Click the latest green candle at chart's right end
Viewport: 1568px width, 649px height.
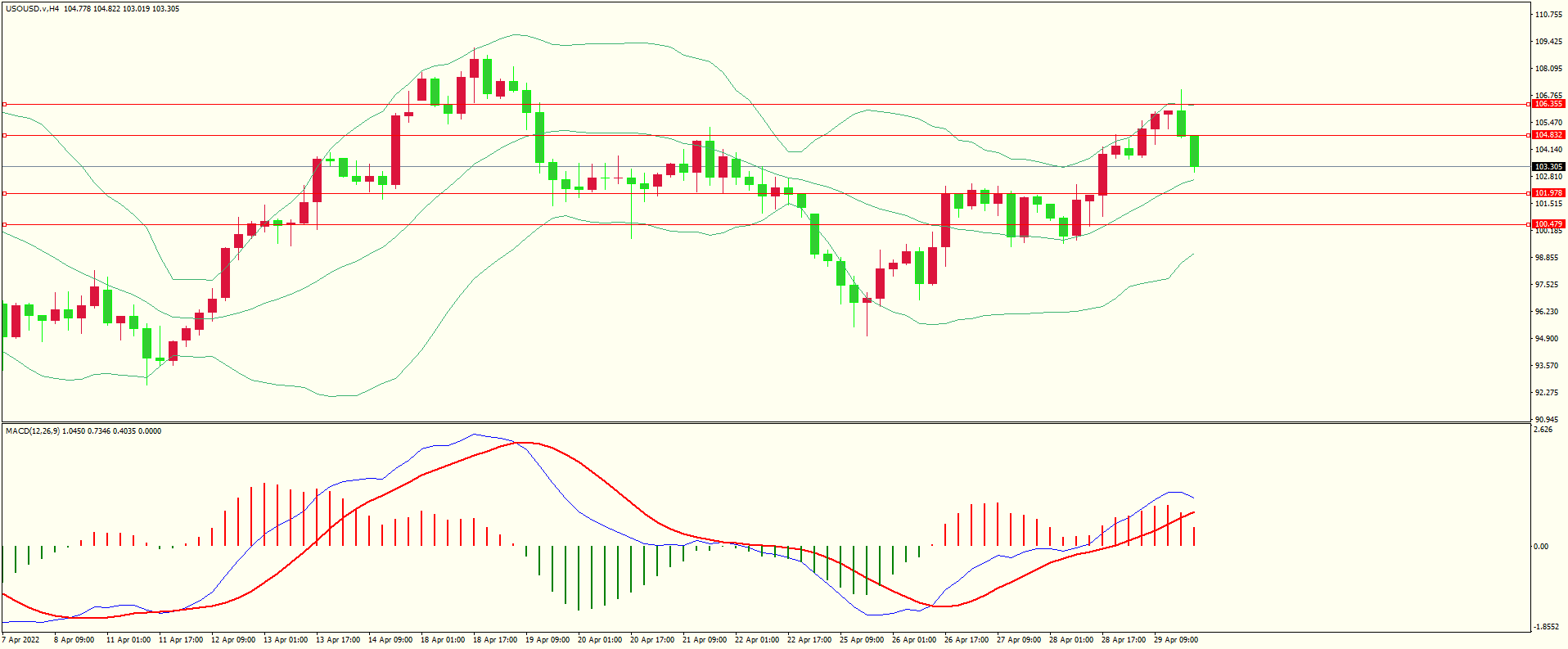point(1195,151)
